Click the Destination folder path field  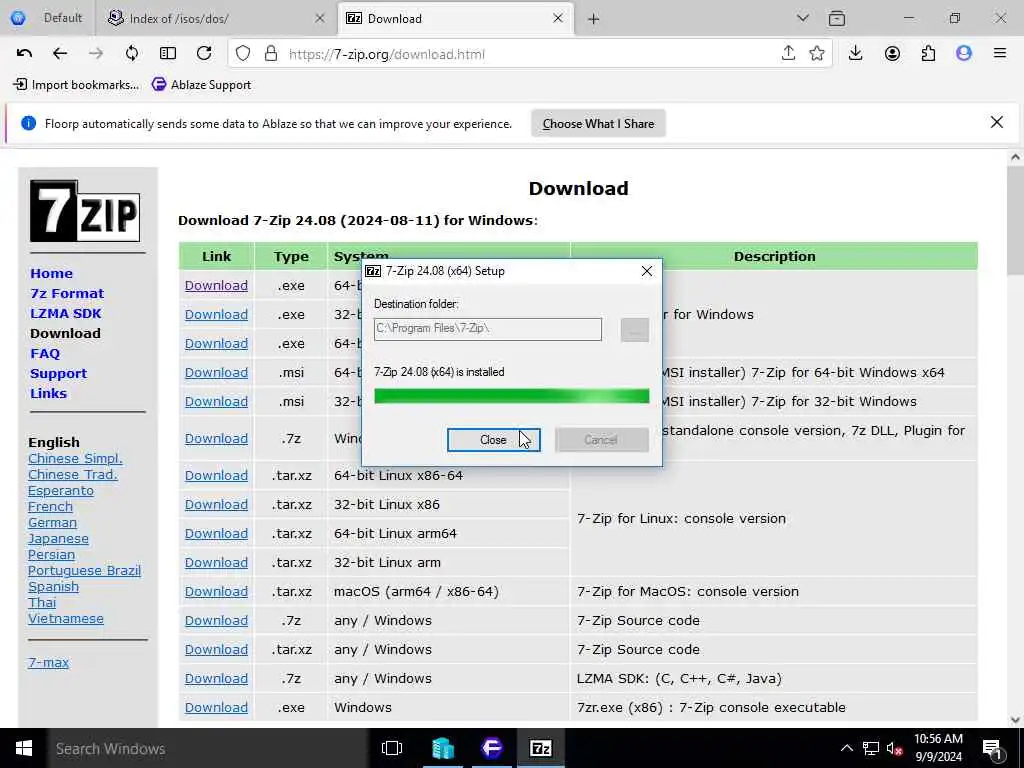488,329
